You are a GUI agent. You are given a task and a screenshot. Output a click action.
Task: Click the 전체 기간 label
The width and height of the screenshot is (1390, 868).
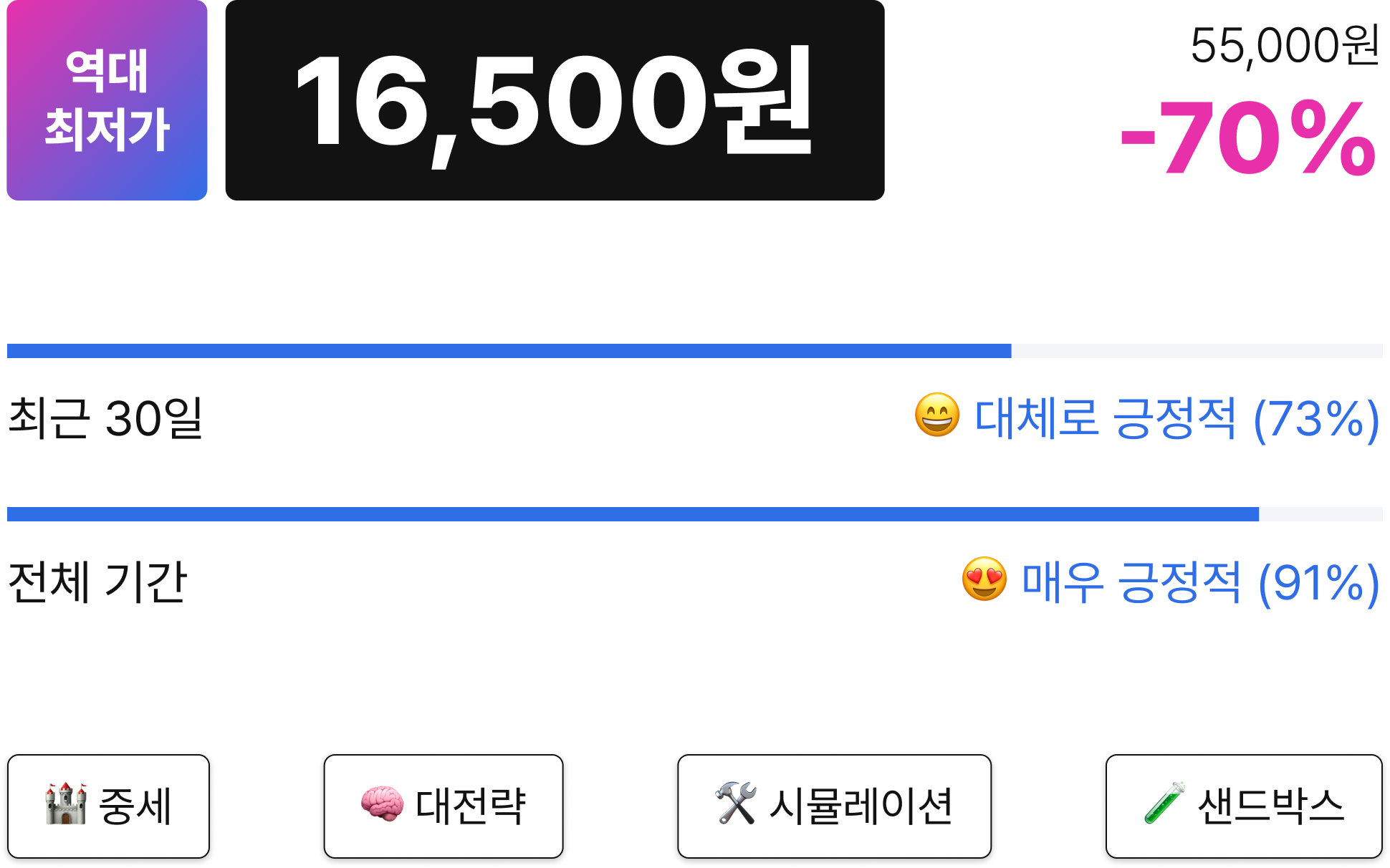click(x=97, y=582)
